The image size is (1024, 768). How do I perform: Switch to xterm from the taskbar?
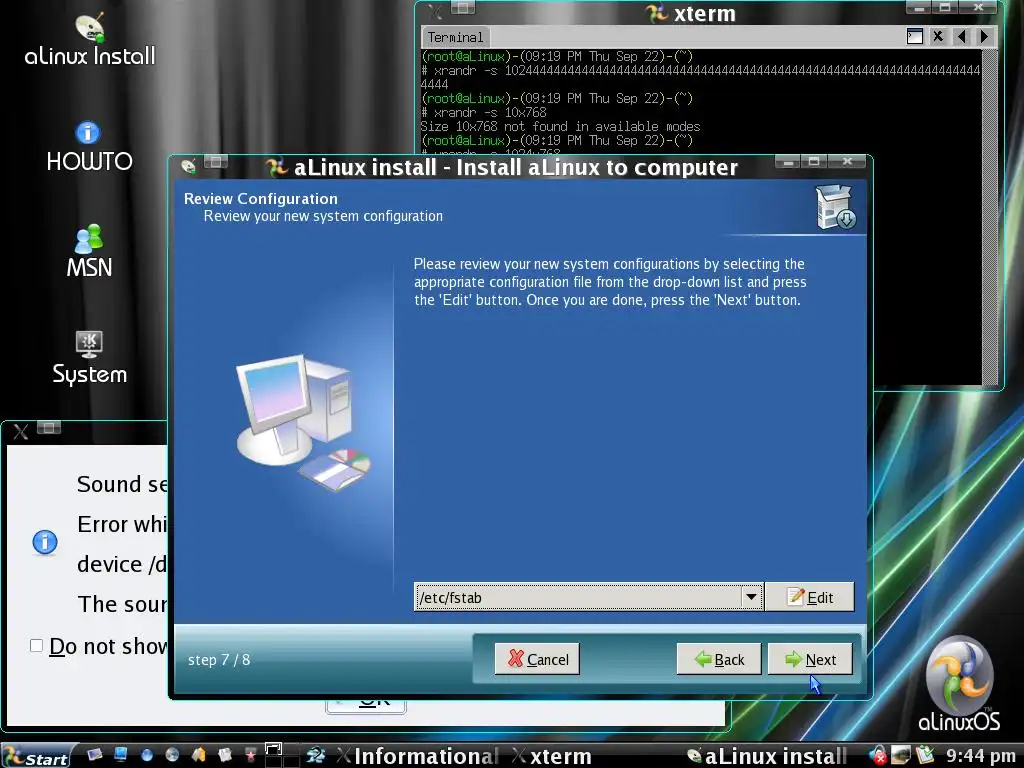click(x=552, y=756)
